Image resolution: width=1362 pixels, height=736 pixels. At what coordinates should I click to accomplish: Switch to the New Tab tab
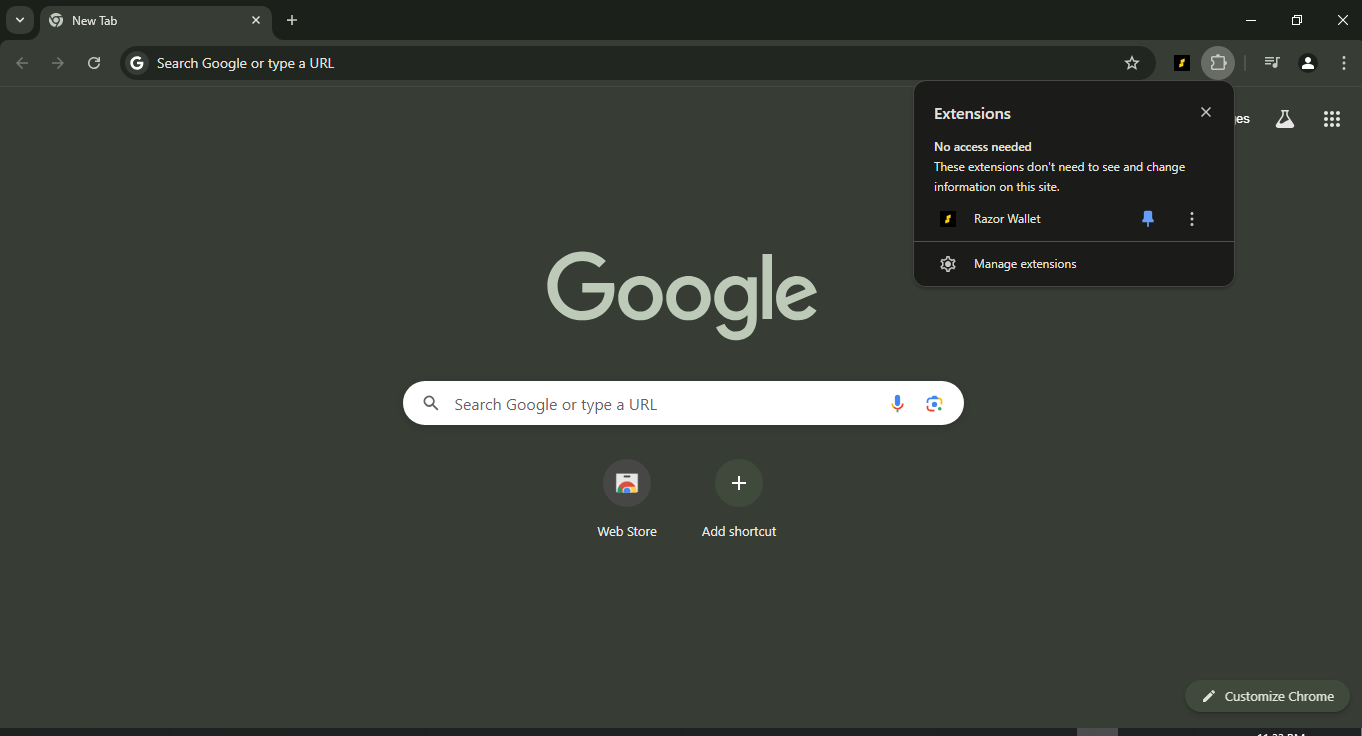[x=150, y=20]
